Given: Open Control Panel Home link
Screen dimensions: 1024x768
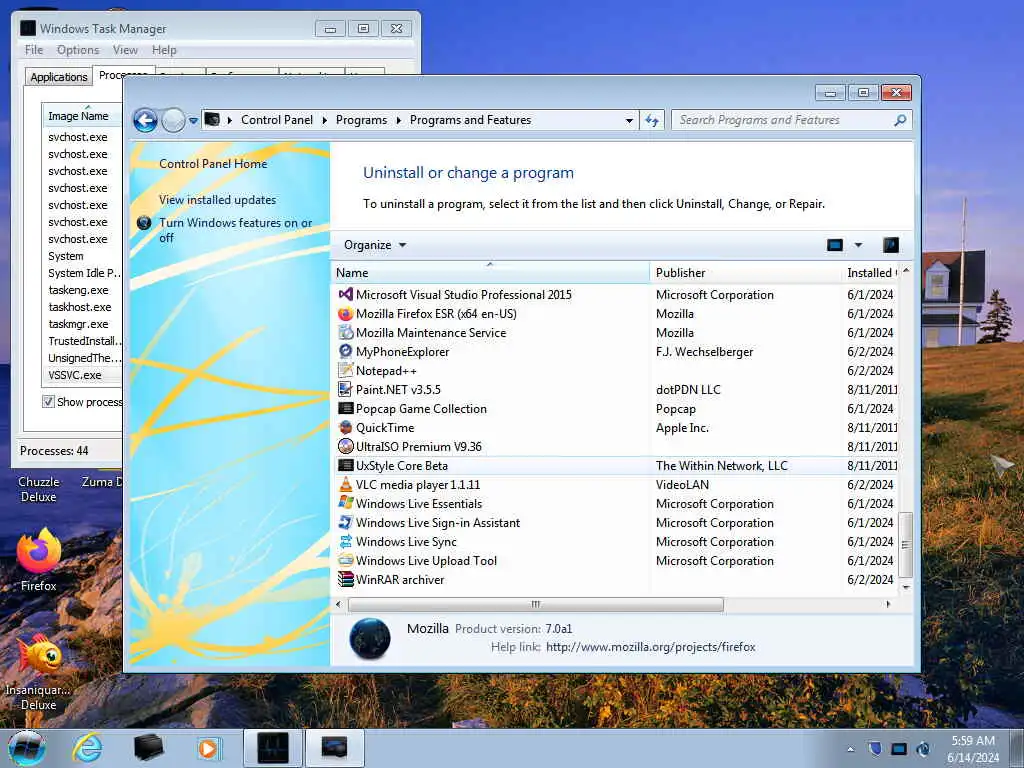Looking at the screenshot, I should click(213, 164).
